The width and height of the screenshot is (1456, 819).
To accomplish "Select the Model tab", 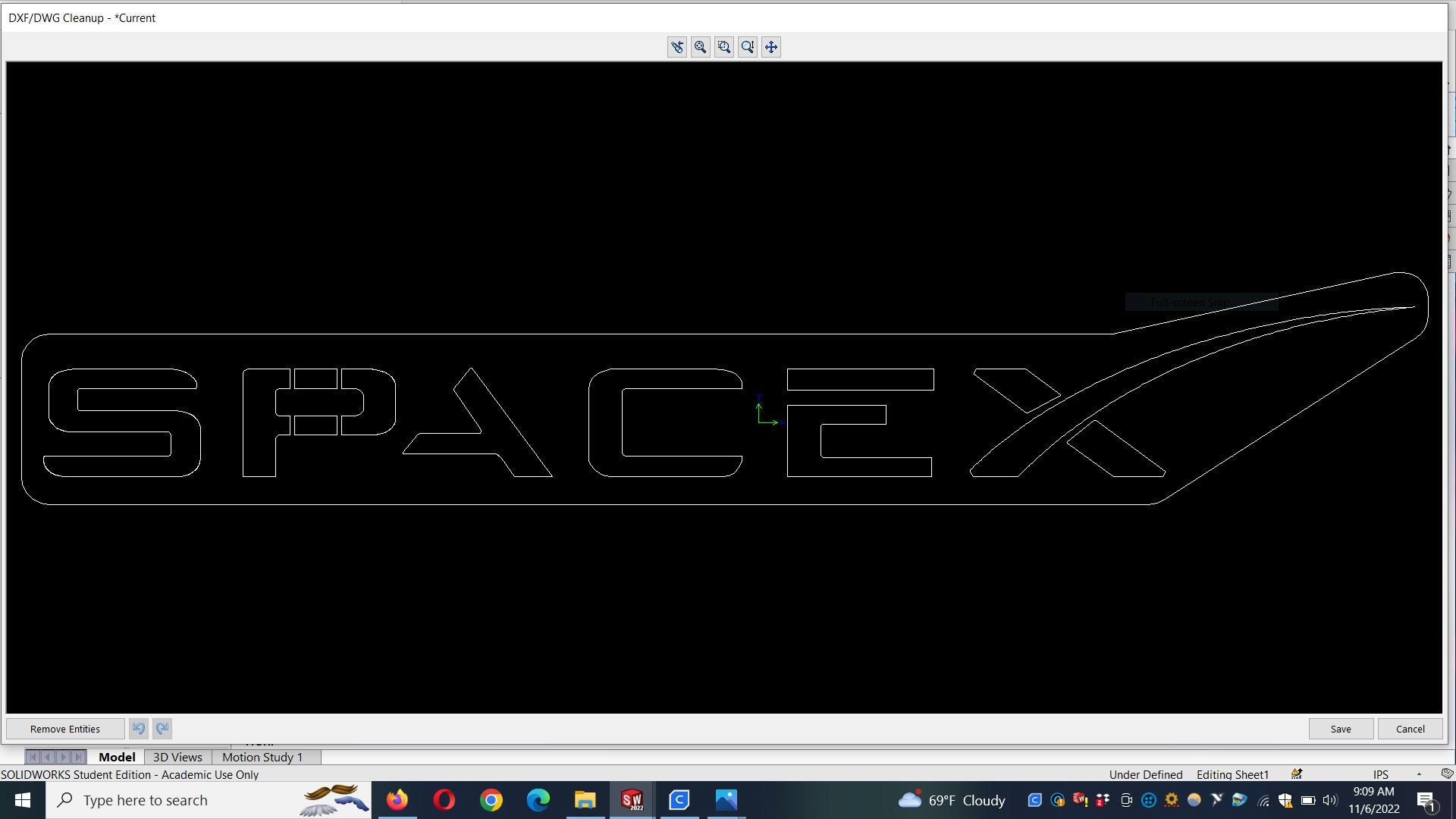I will 117,757.
